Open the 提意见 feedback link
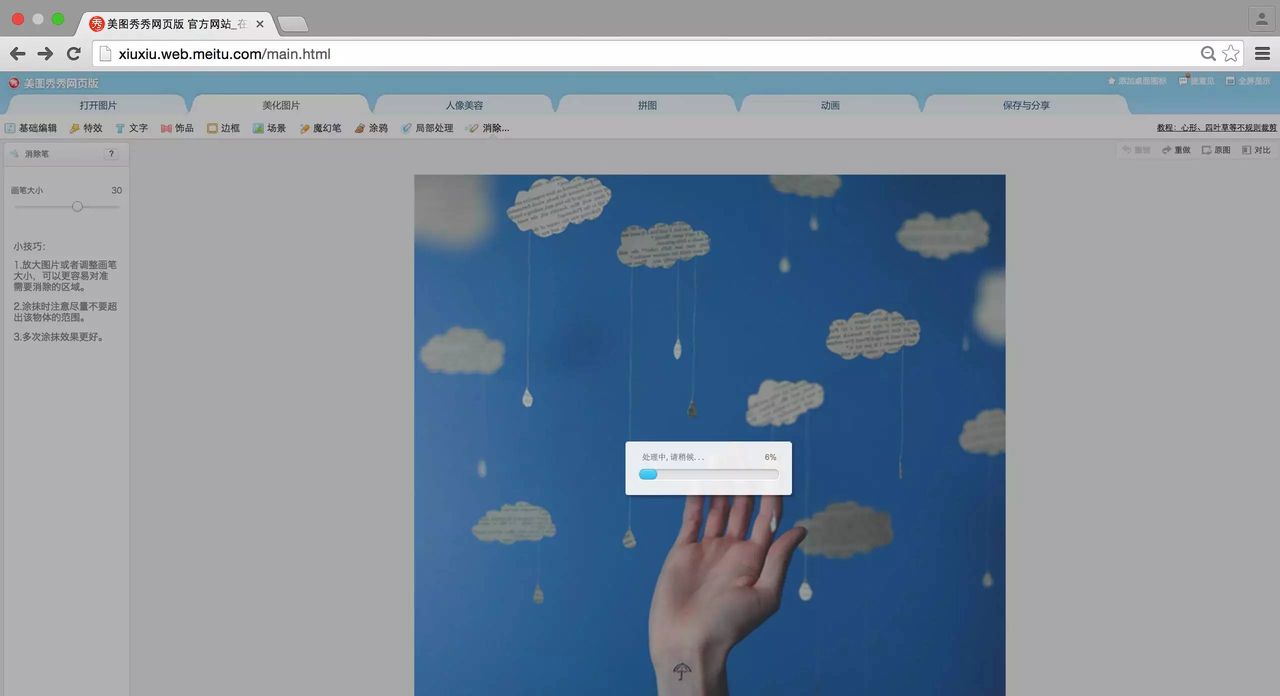Viewport: 1280px width, 696px height. click(x=1196, y=81)
